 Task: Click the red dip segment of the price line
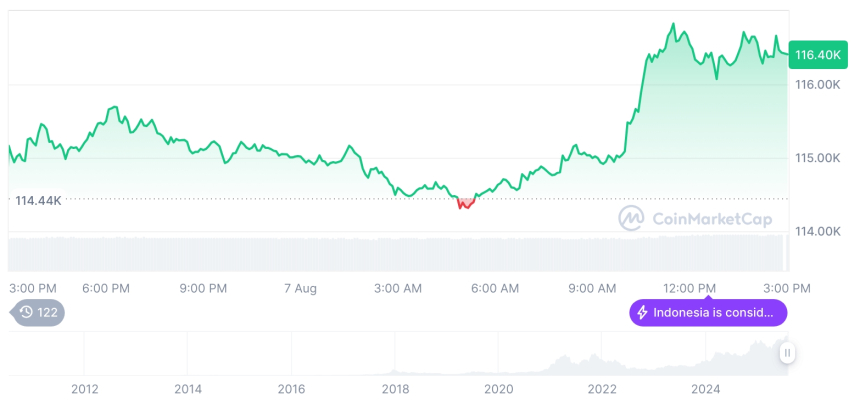coord(464,204)
